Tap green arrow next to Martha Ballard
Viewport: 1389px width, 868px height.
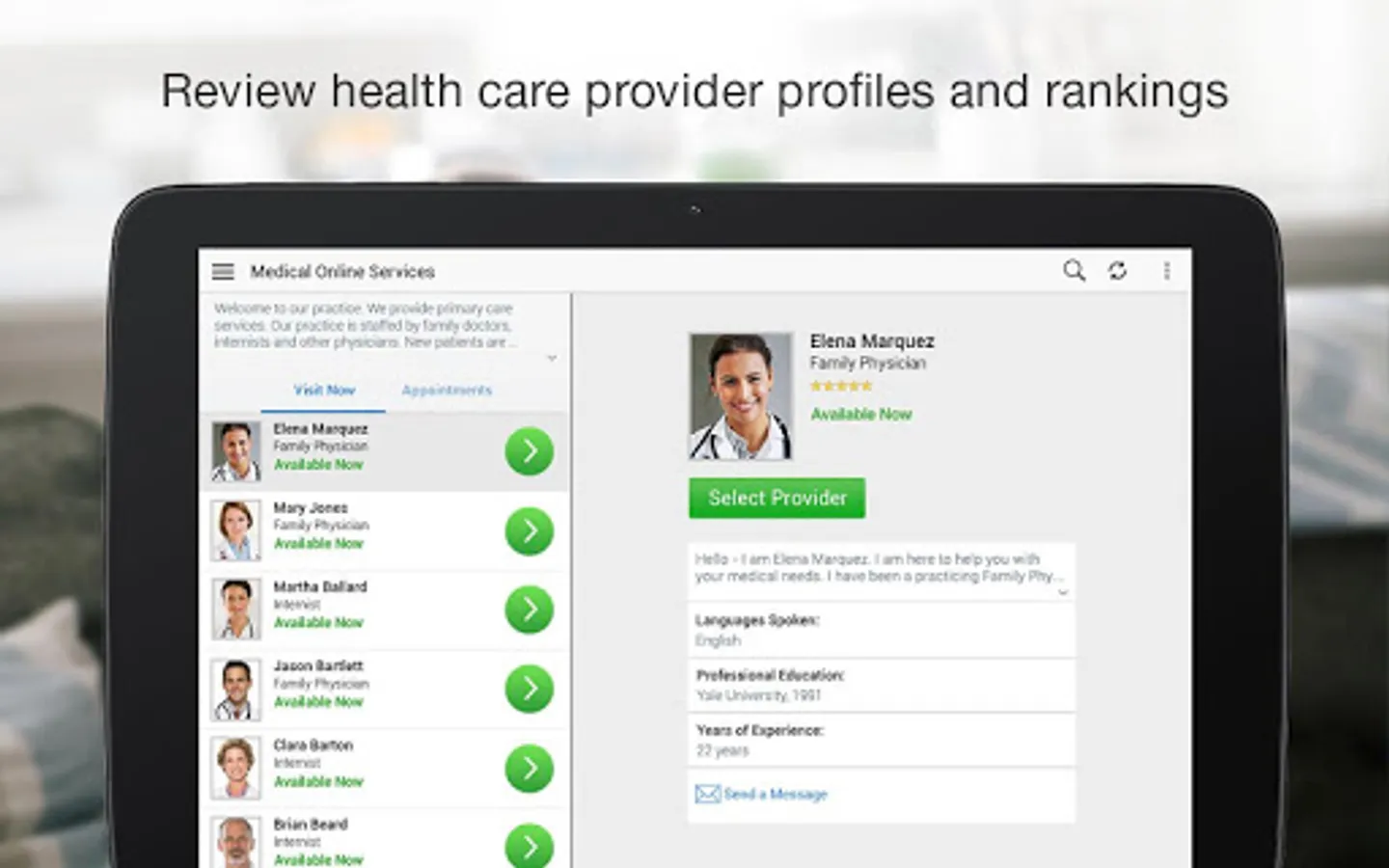tap(529, 610)
